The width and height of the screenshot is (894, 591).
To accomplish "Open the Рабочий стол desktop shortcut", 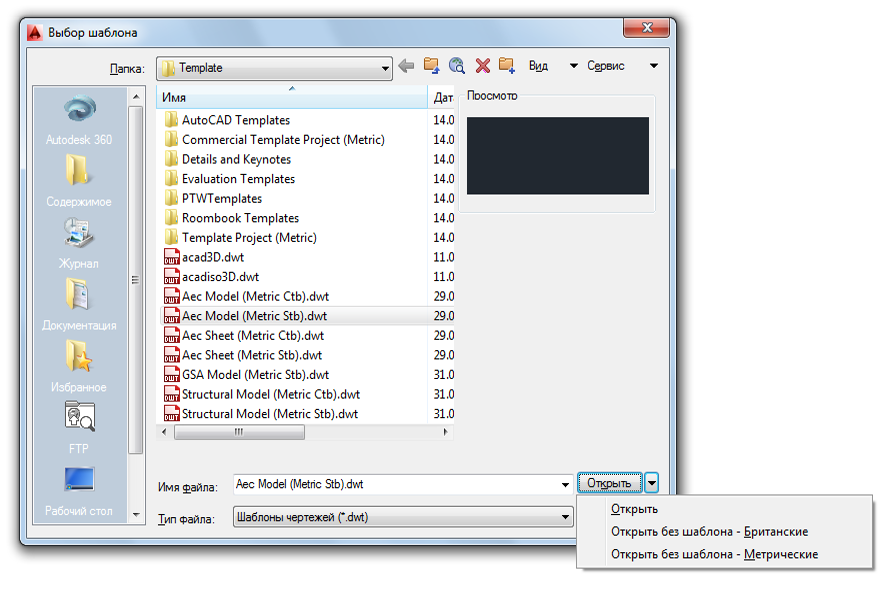I will tap(79, 491).
